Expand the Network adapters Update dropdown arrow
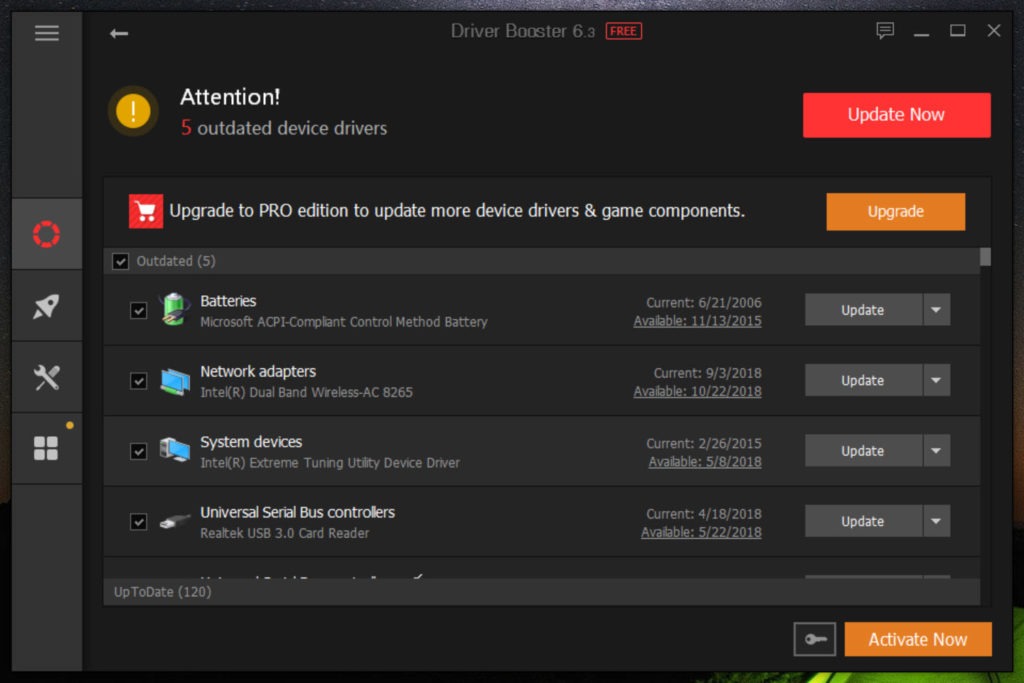This screenshot has height=683, width=1024. click(x=936, y=380)
